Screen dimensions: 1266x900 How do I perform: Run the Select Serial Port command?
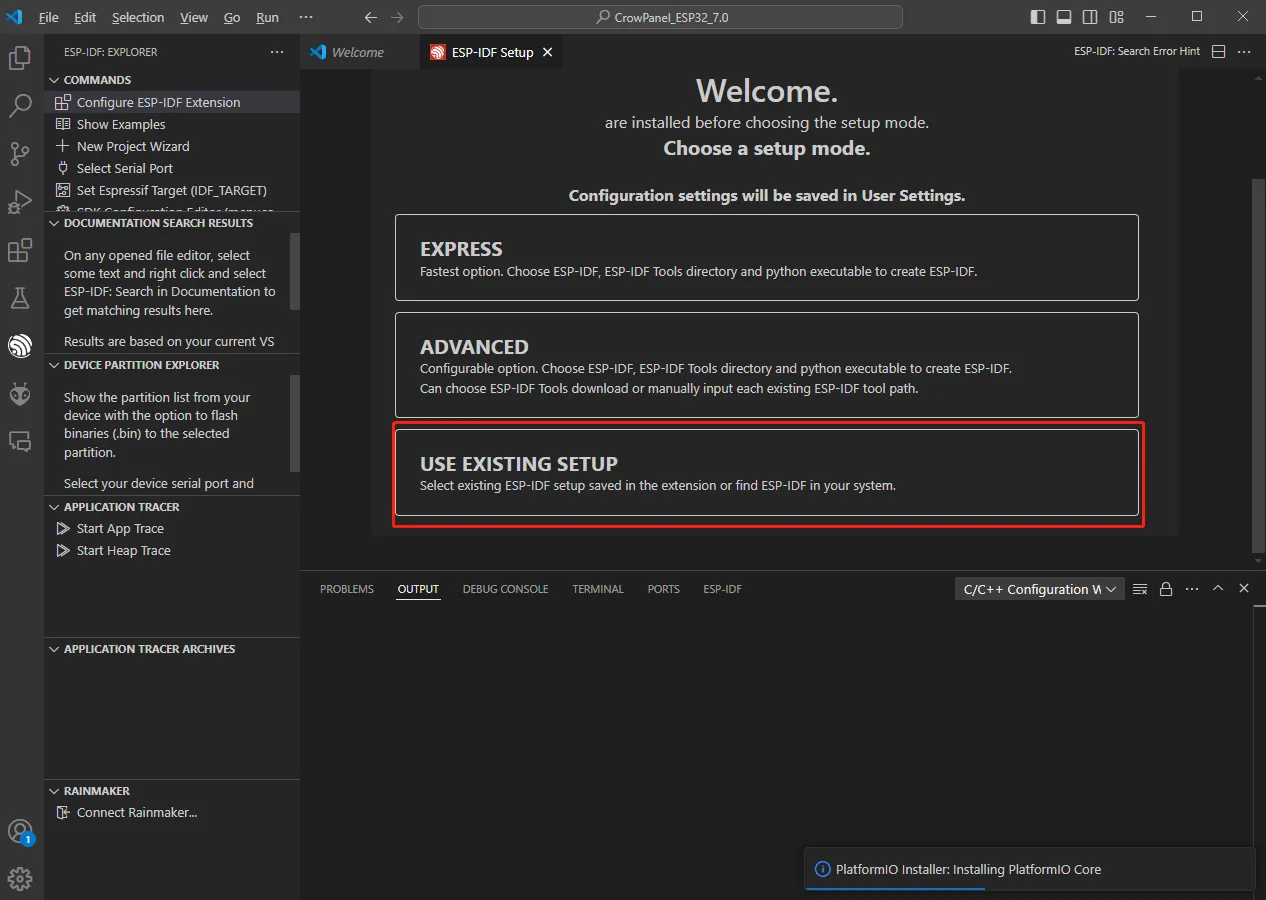click(x=172, y=168)
